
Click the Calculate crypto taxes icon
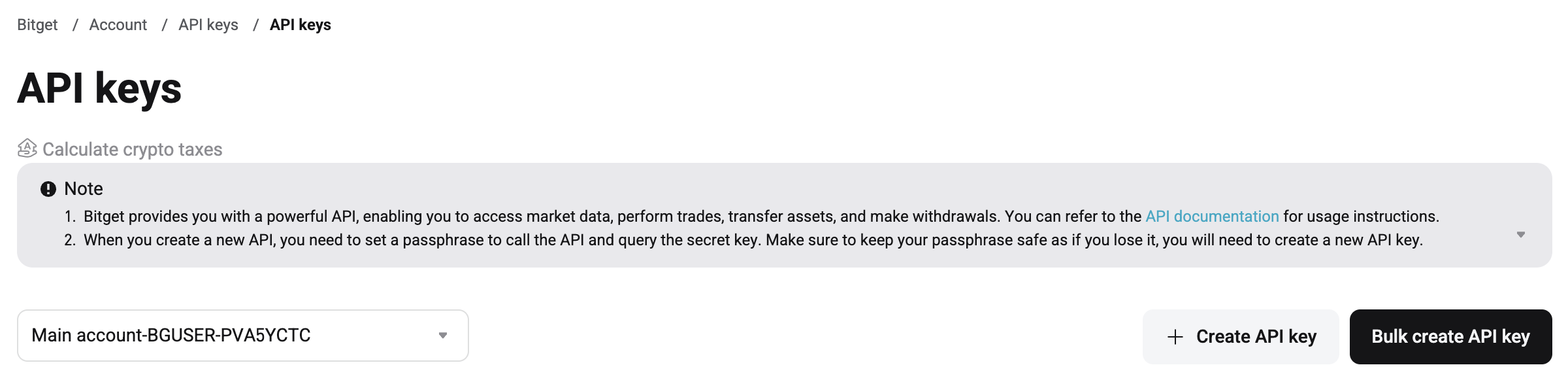[x=26, y=149]
